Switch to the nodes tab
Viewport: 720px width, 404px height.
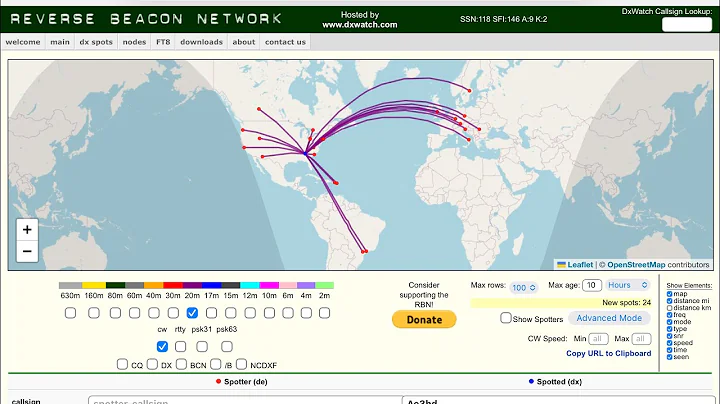134,42
